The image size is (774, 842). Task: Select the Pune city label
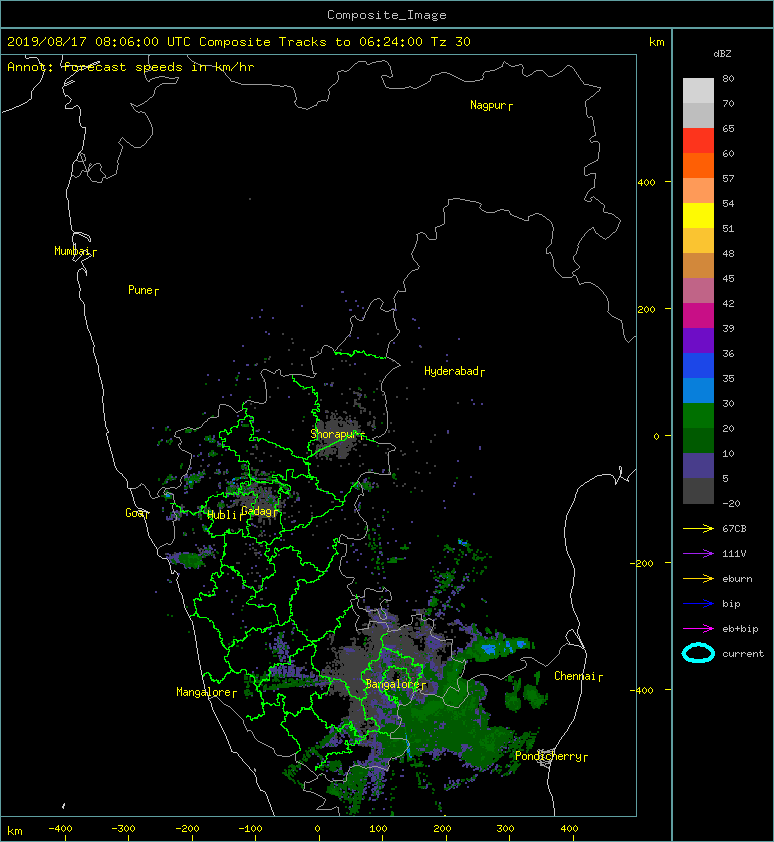tap(143, 290)
